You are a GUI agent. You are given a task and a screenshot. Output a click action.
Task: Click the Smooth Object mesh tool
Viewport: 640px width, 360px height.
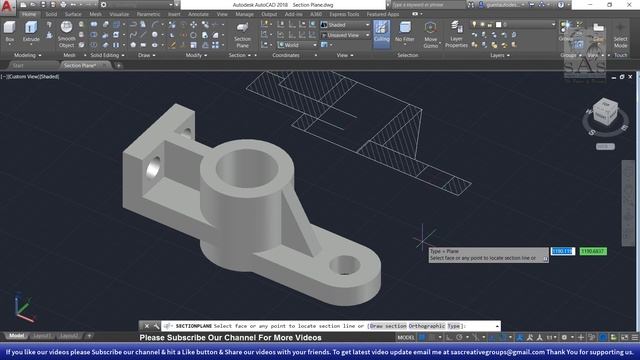pyautogui.click(x=66, y=34)
